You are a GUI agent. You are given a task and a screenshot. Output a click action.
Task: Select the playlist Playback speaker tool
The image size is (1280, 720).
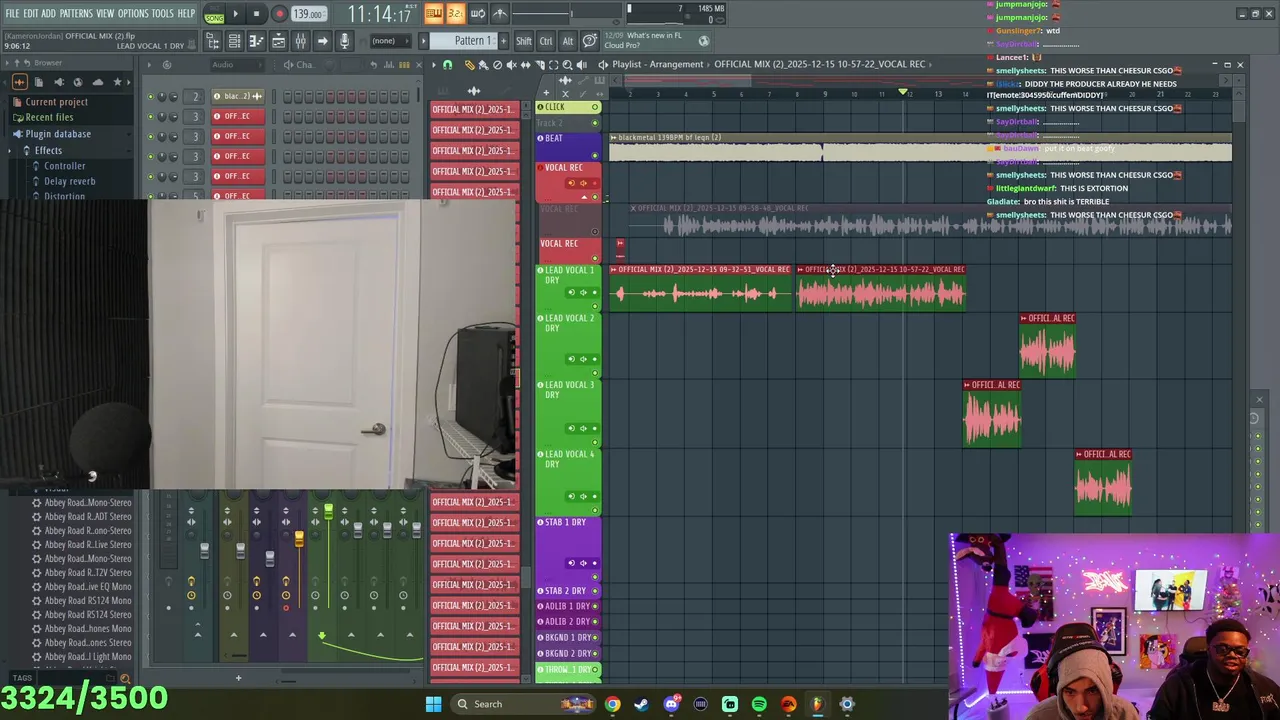click(x=581, y=65)
